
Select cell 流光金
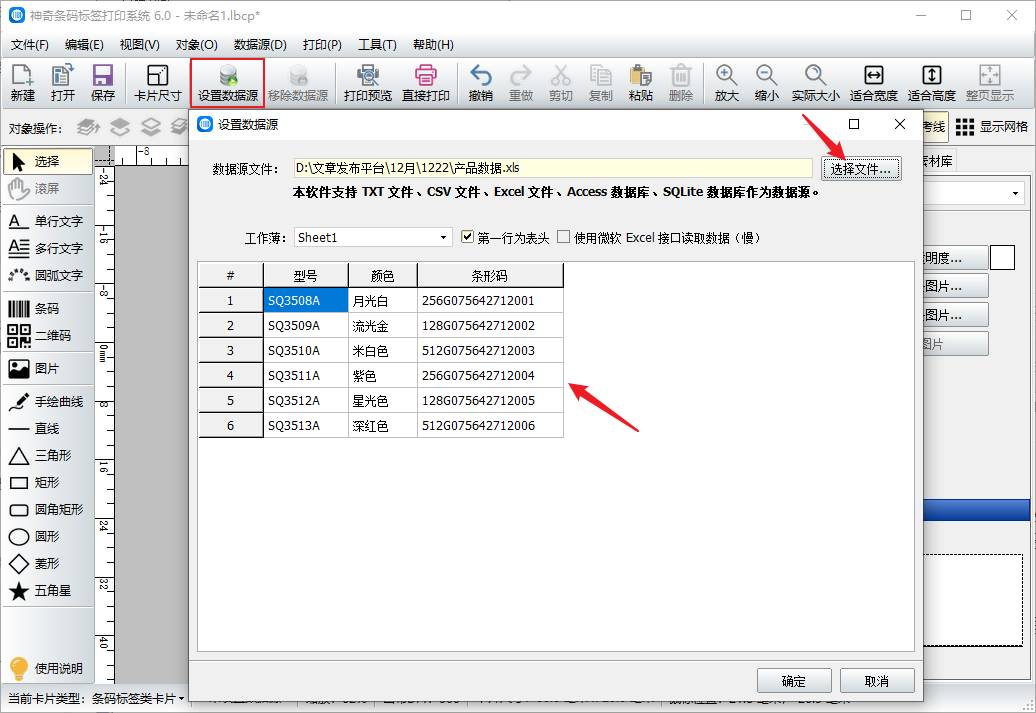click(383, 326)
